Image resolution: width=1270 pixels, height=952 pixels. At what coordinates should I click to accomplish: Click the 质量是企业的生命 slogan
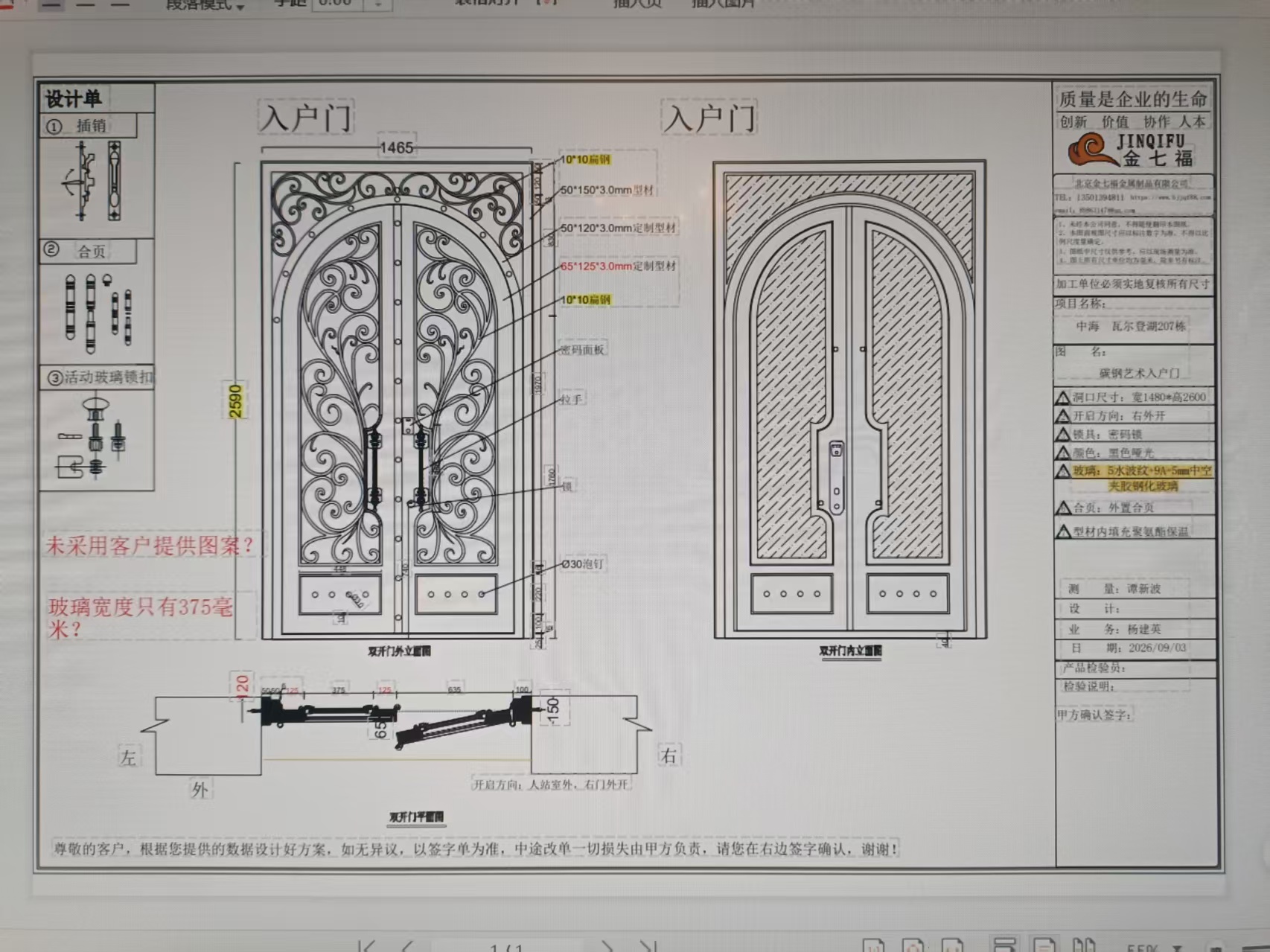tap(1132, 99)
